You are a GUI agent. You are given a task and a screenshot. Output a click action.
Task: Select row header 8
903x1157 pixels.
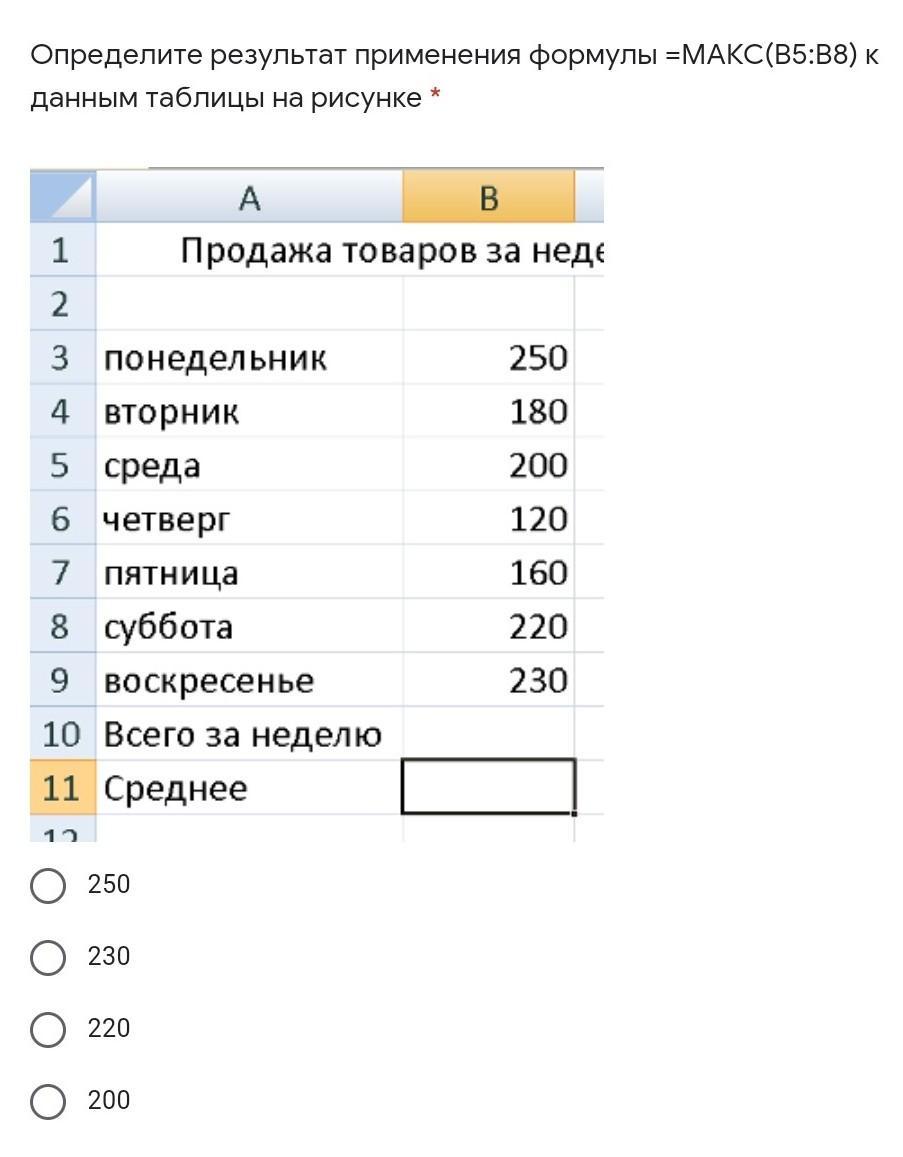[x=61, y=627]
